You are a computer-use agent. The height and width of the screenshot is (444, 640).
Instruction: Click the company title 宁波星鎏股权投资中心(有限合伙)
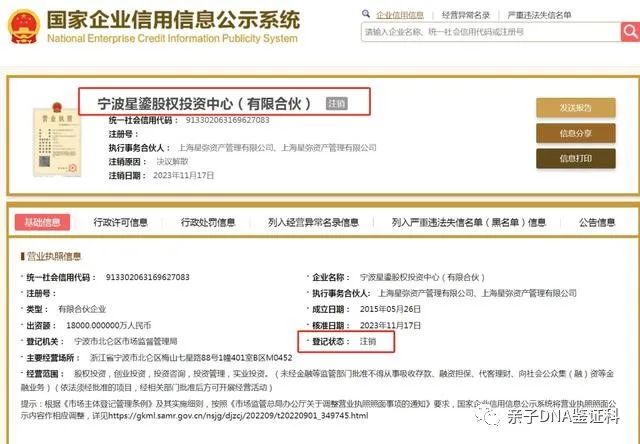(x=204, y=104)
